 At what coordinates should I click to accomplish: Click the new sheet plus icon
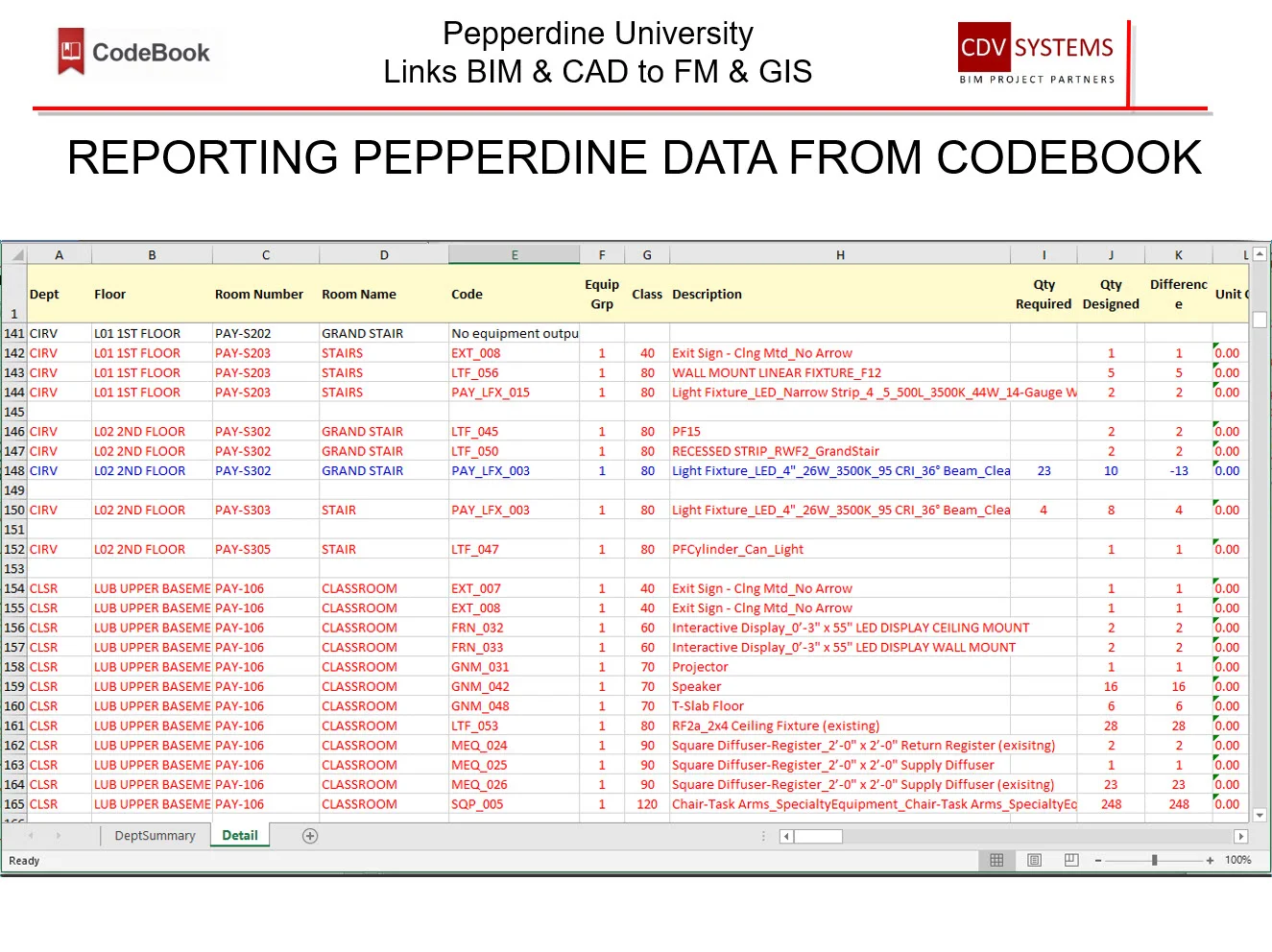310,836
